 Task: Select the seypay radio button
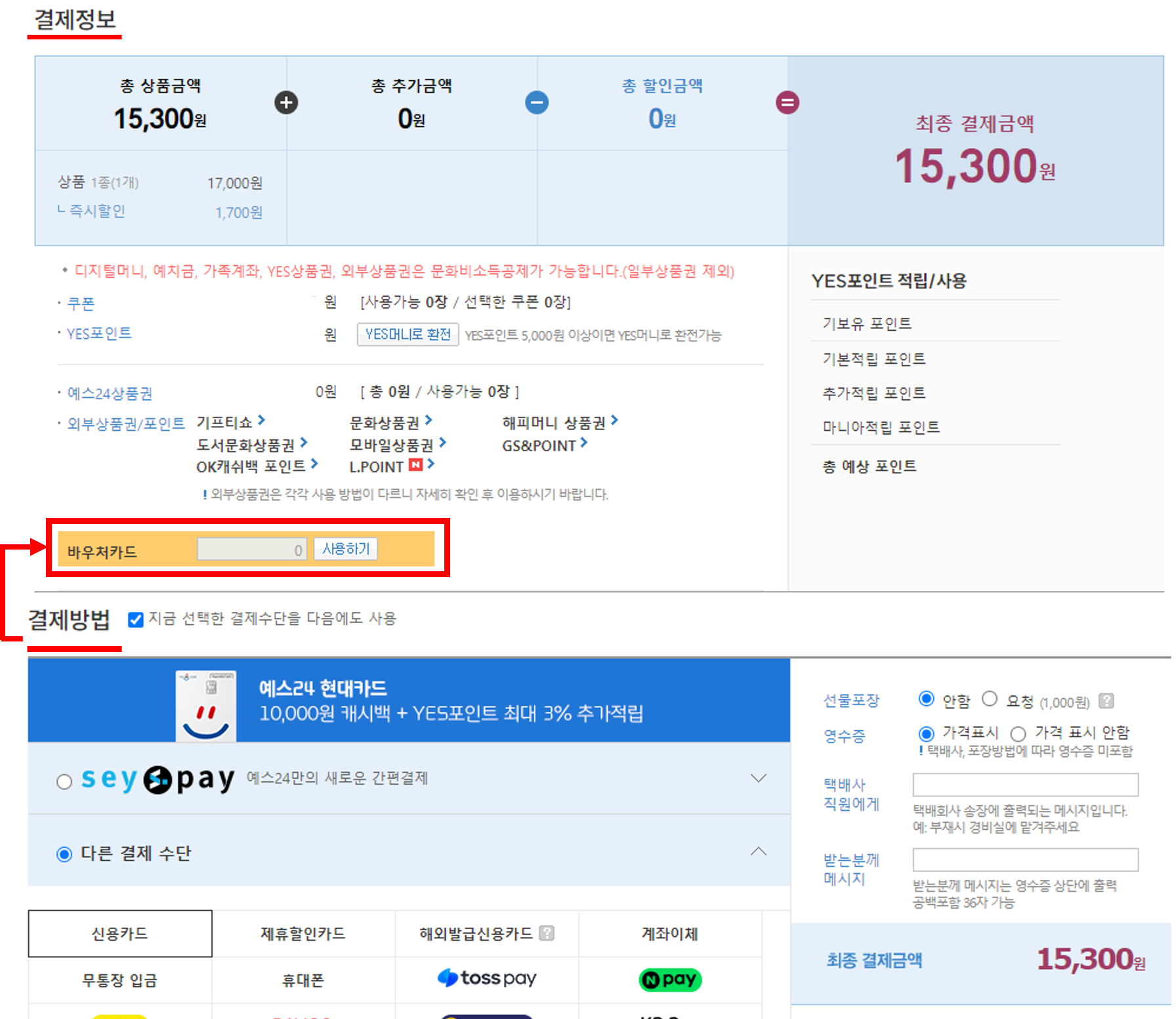(64, 781)
